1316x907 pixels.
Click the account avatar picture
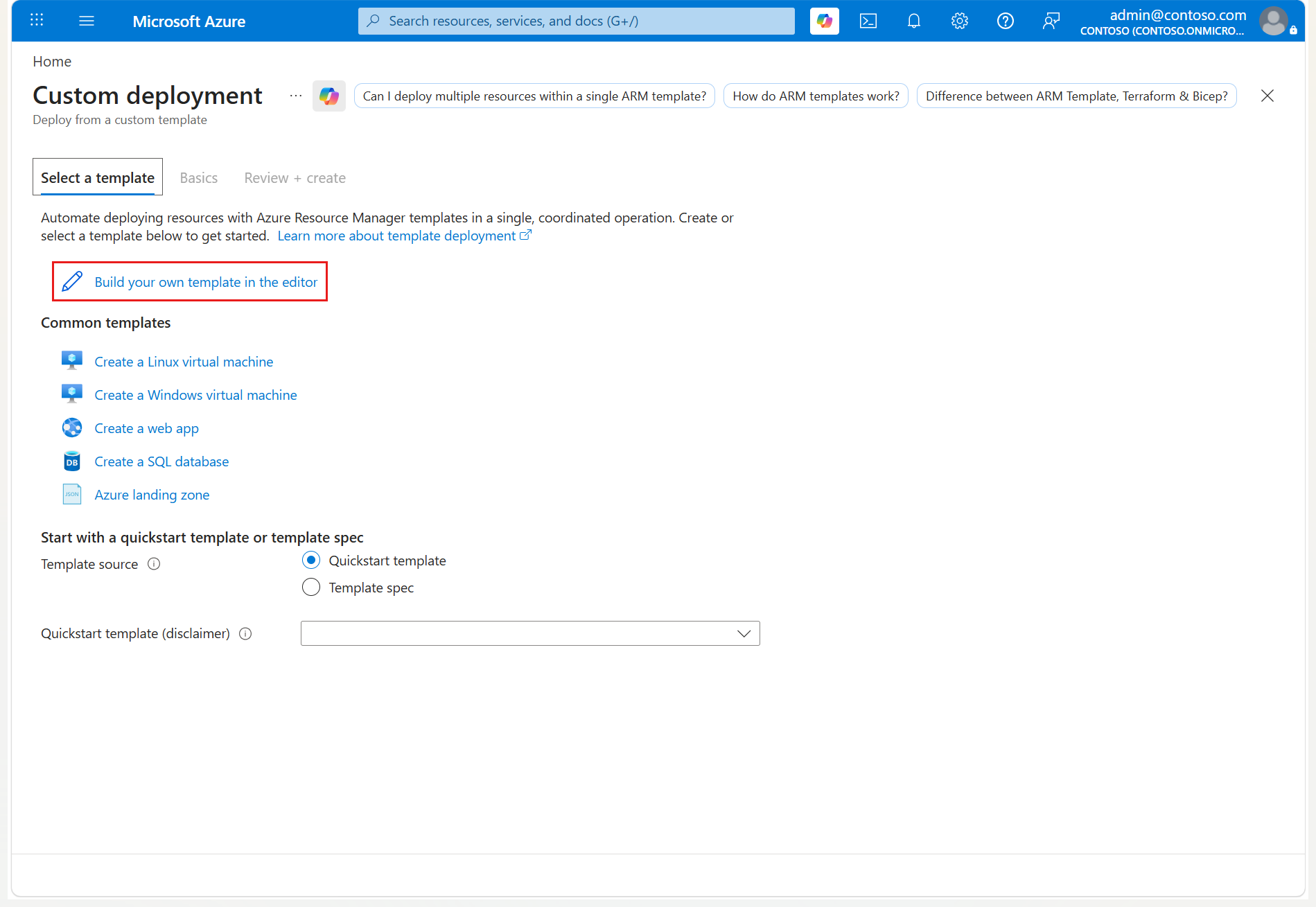coord(1274,21)
